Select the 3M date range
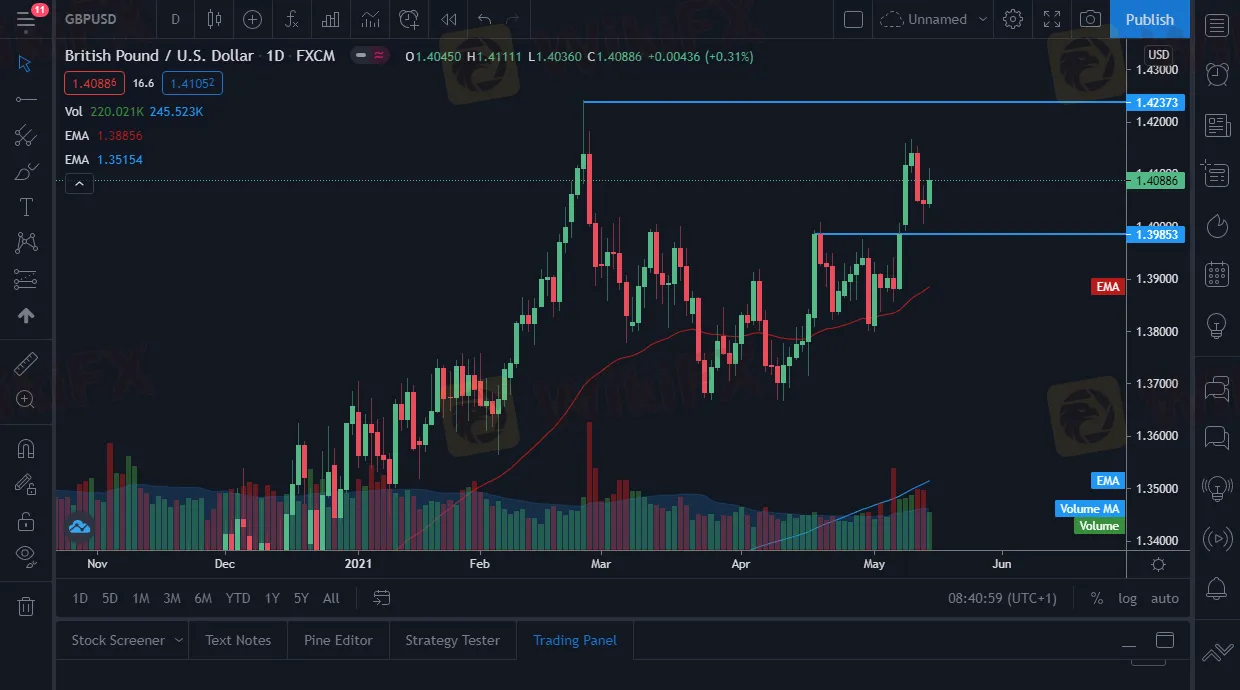1240x690 pixels. 172,598
